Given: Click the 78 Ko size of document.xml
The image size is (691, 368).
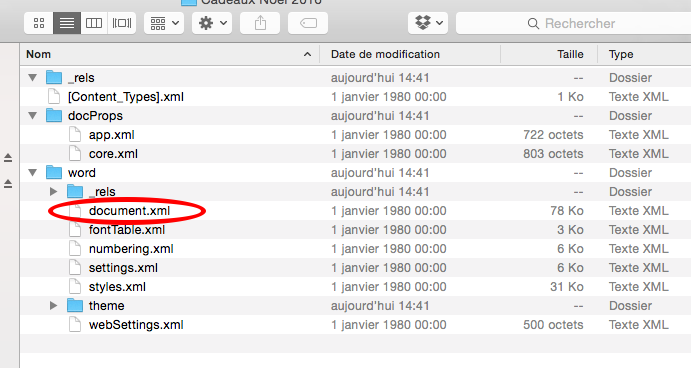Looking at the screenshot, I should pyautogui.click(x=567, y=211).
